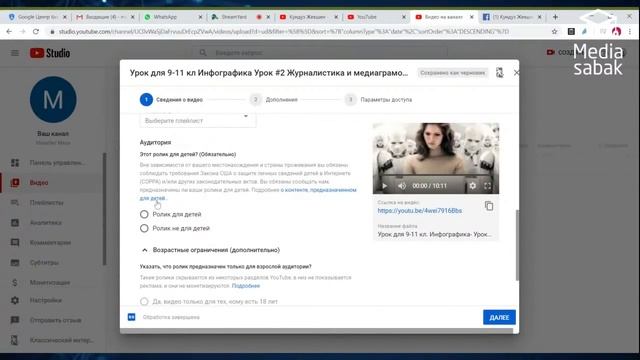Click the channel avatar with letter M

[x=53, y=100]
